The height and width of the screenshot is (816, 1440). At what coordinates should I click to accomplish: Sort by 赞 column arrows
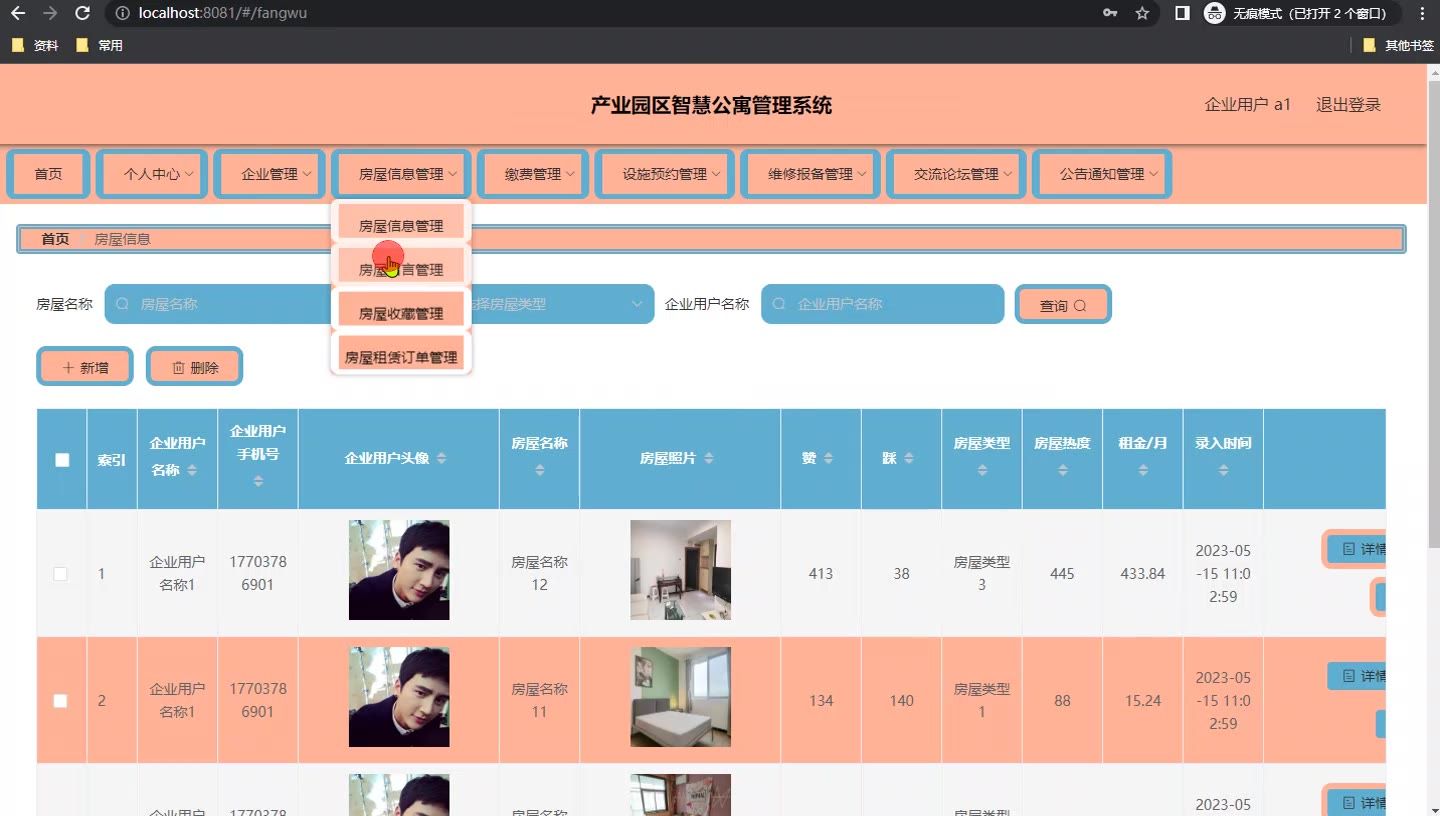(x=829, y=458)
